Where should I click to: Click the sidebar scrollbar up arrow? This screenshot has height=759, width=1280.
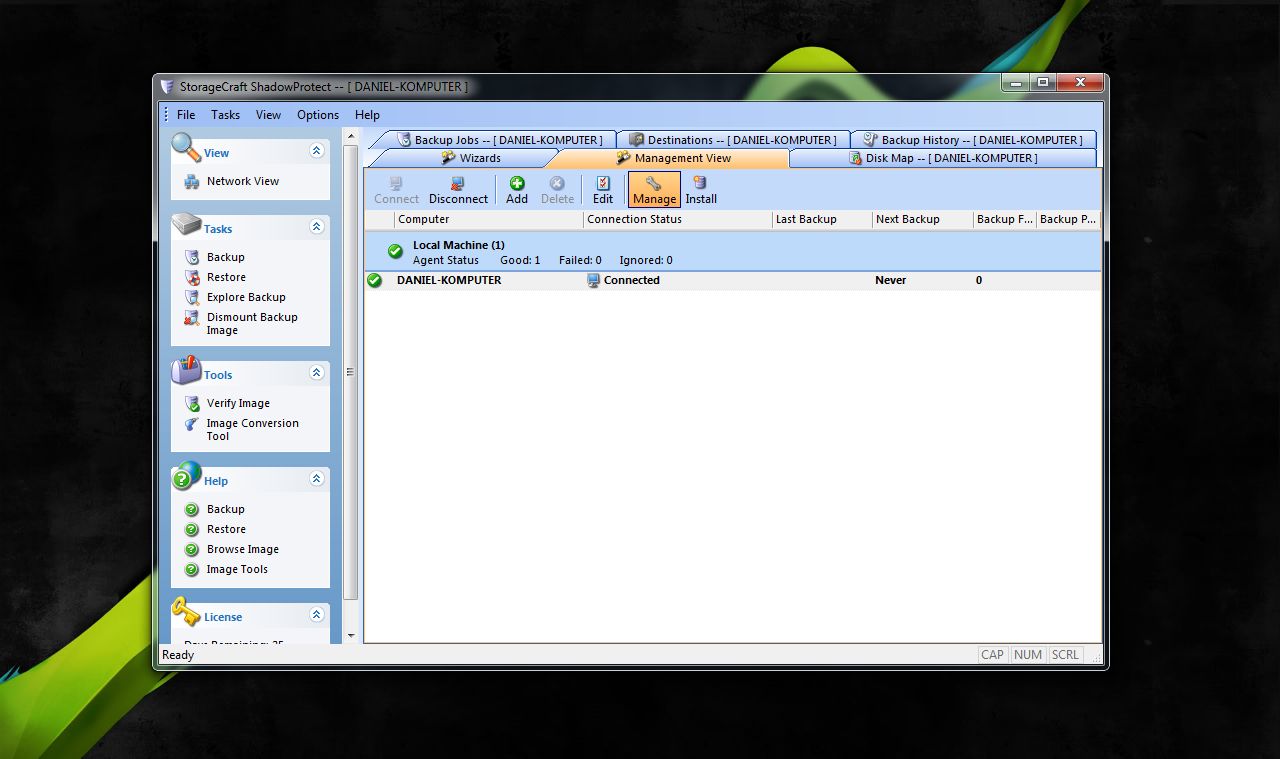point(351,136)
